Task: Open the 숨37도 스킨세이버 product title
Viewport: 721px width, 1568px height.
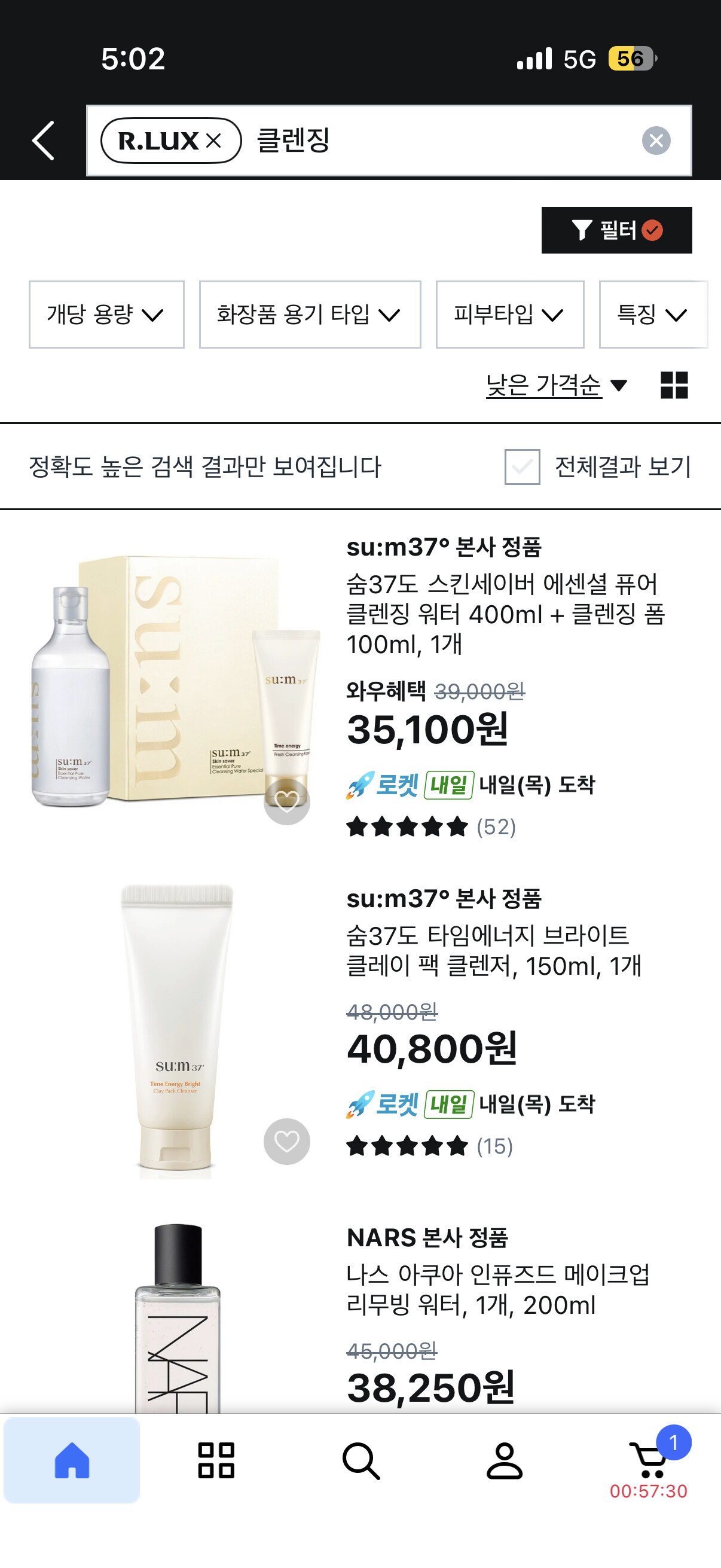Action: coord(506,614)
